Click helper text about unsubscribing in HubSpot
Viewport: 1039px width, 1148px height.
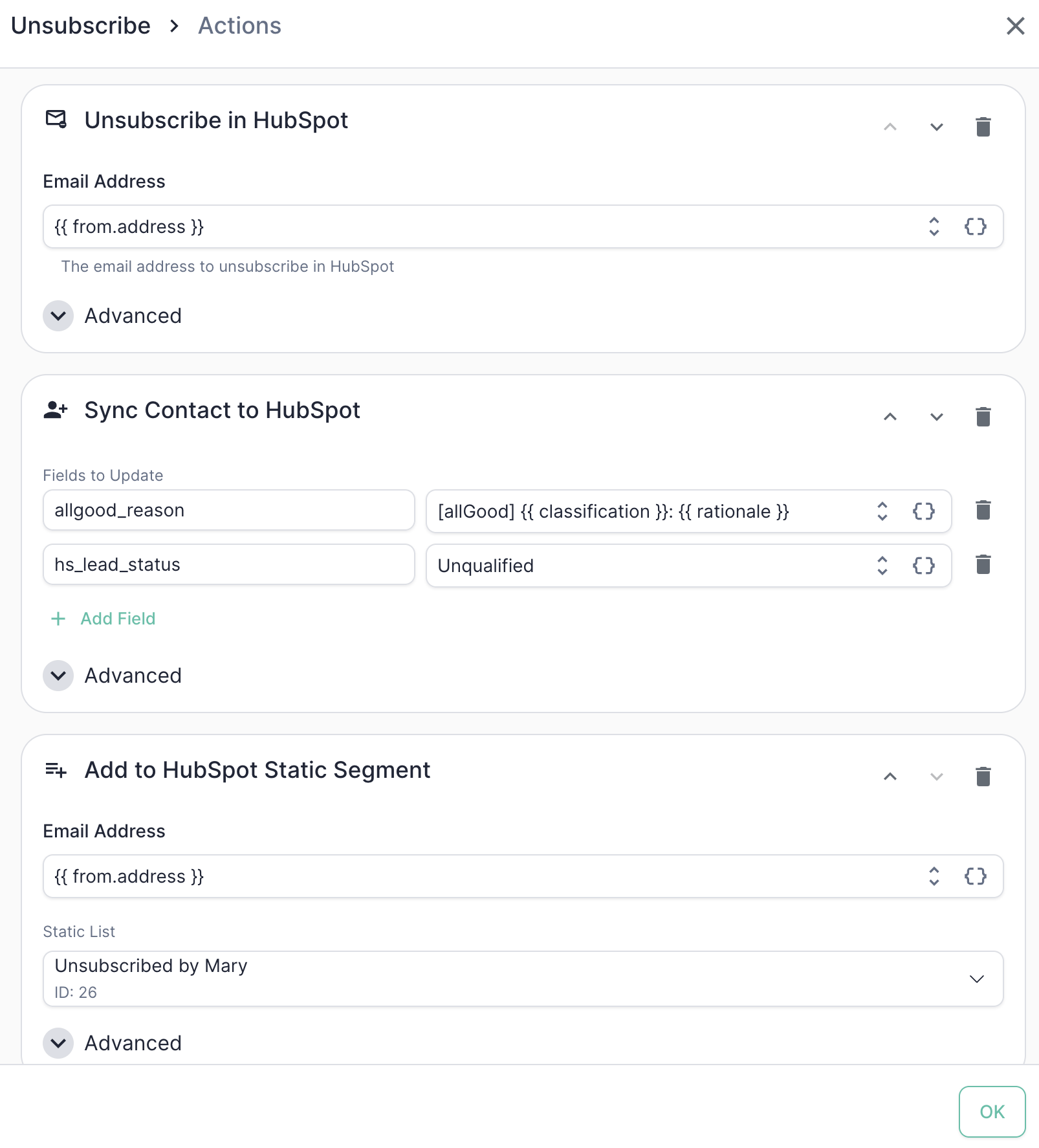coord(228,267)
